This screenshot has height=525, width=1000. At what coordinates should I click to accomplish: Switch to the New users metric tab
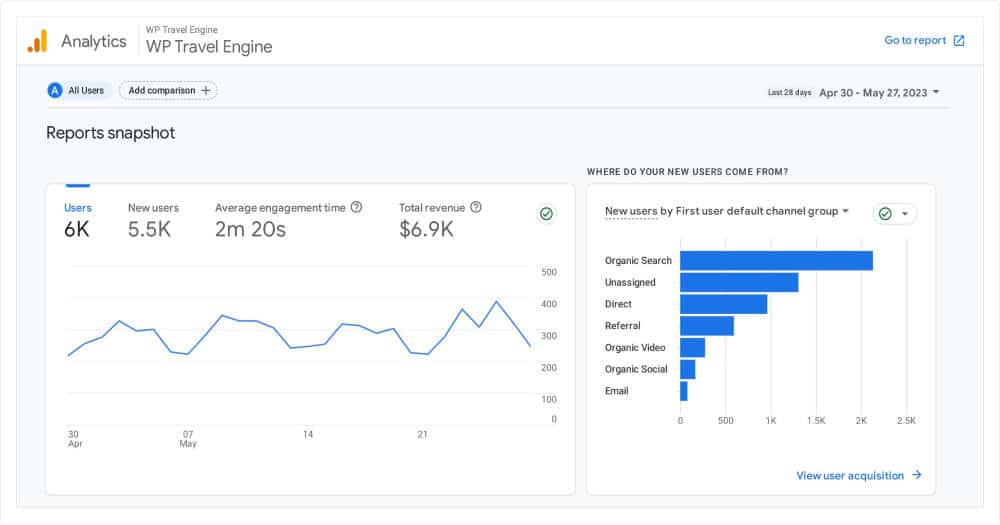[153, 219]
